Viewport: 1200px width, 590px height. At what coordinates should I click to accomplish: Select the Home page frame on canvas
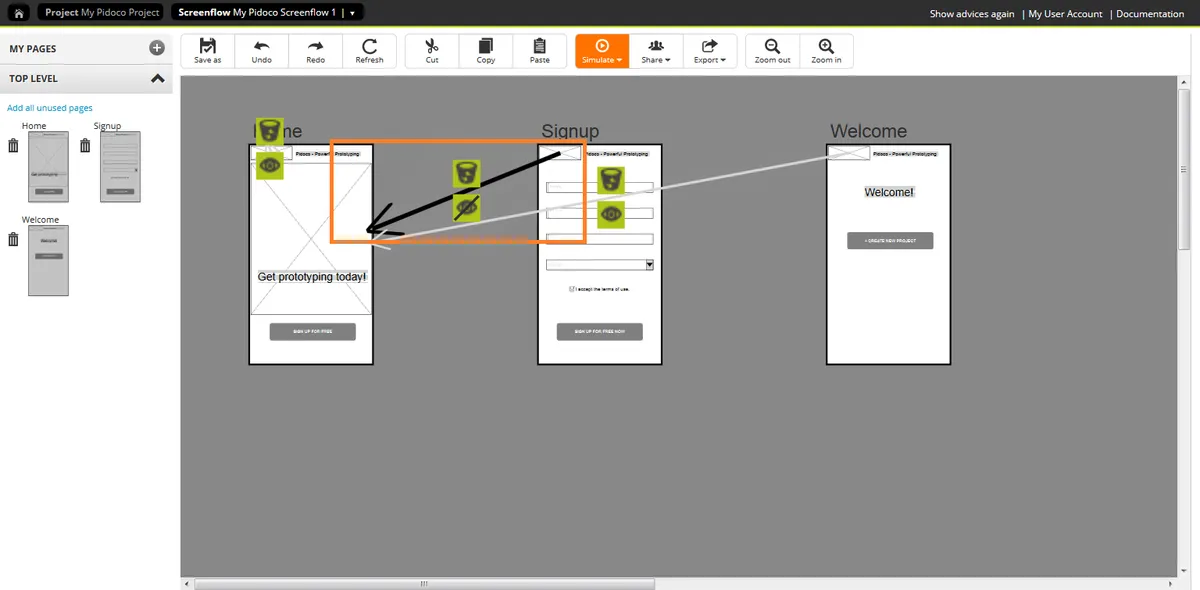click(x=311, y=254)
